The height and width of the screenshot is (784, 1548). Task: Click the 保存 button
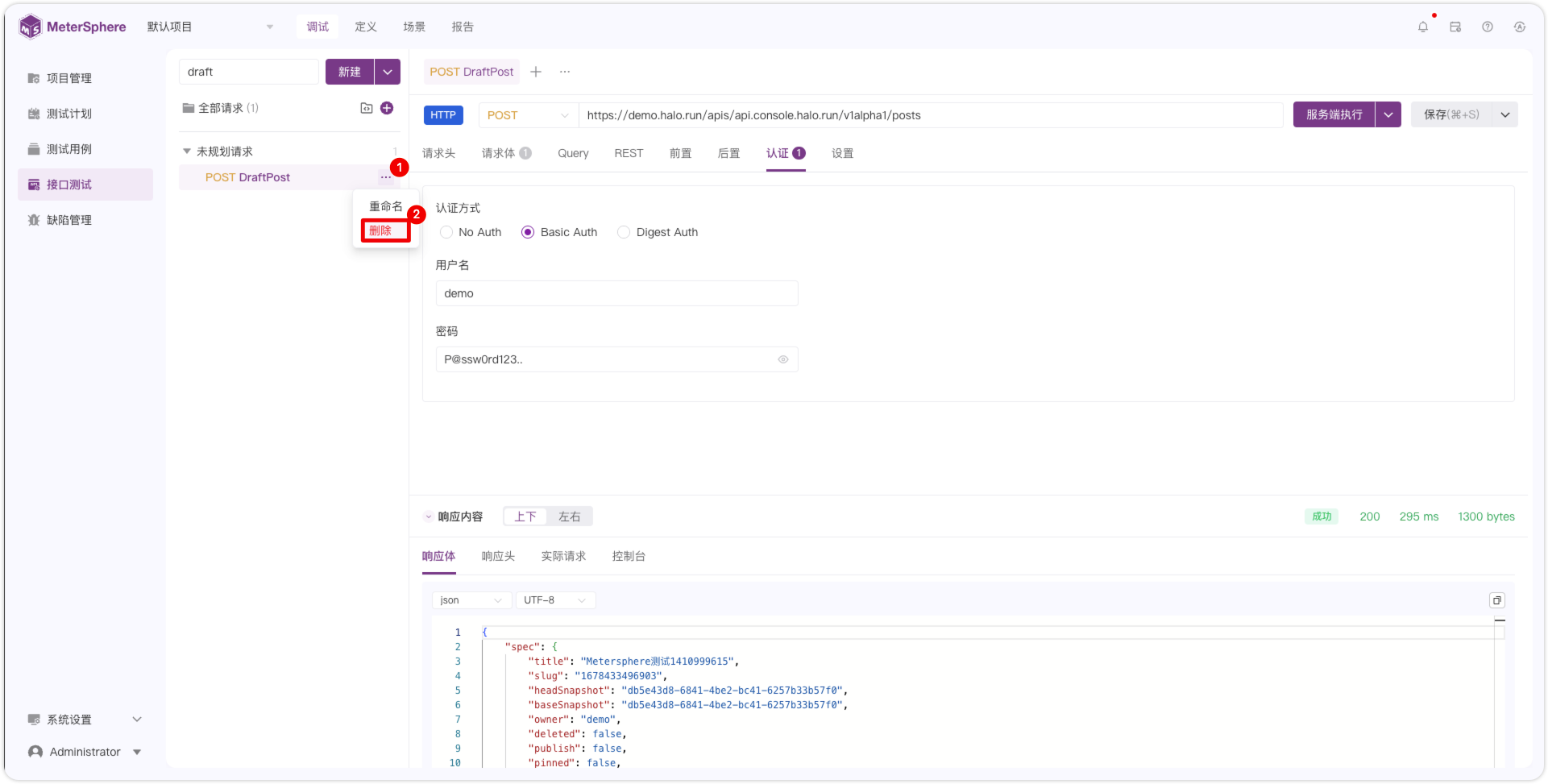click(1451, 114)
